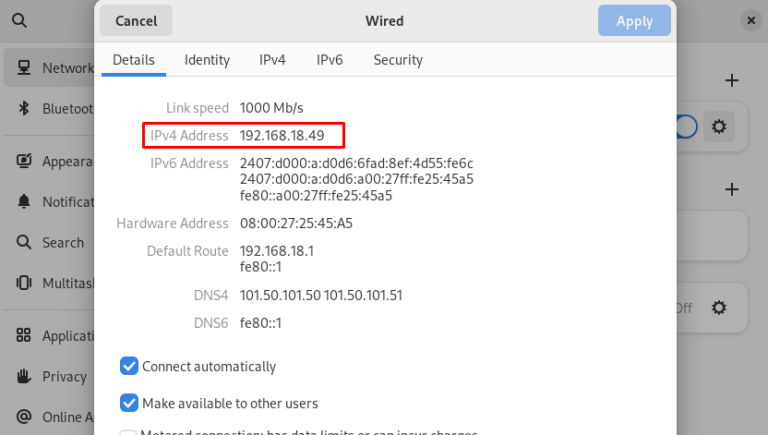This screenshot has width=768, height=435.
Task: Switch to the Identity tab
Action: click(207, 60)
